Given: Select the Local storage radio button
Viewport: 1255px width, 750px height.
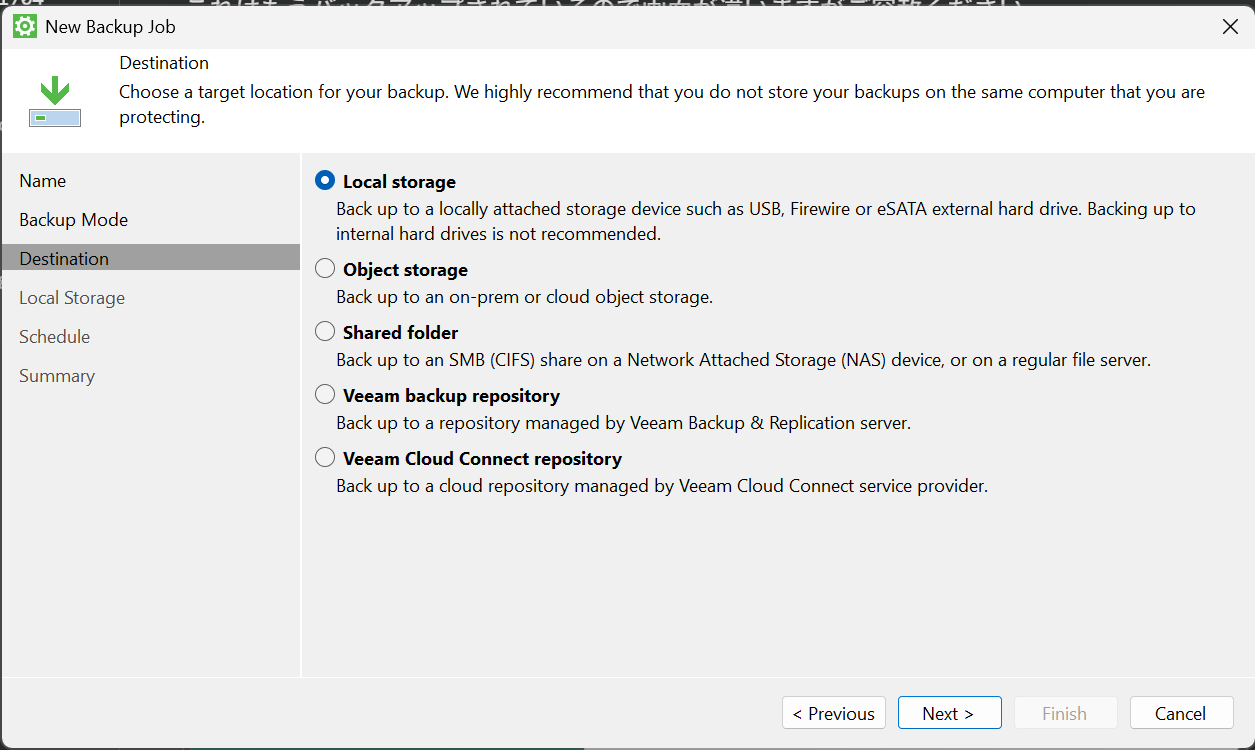Looking at the screenshot, I should pos(325,181).
